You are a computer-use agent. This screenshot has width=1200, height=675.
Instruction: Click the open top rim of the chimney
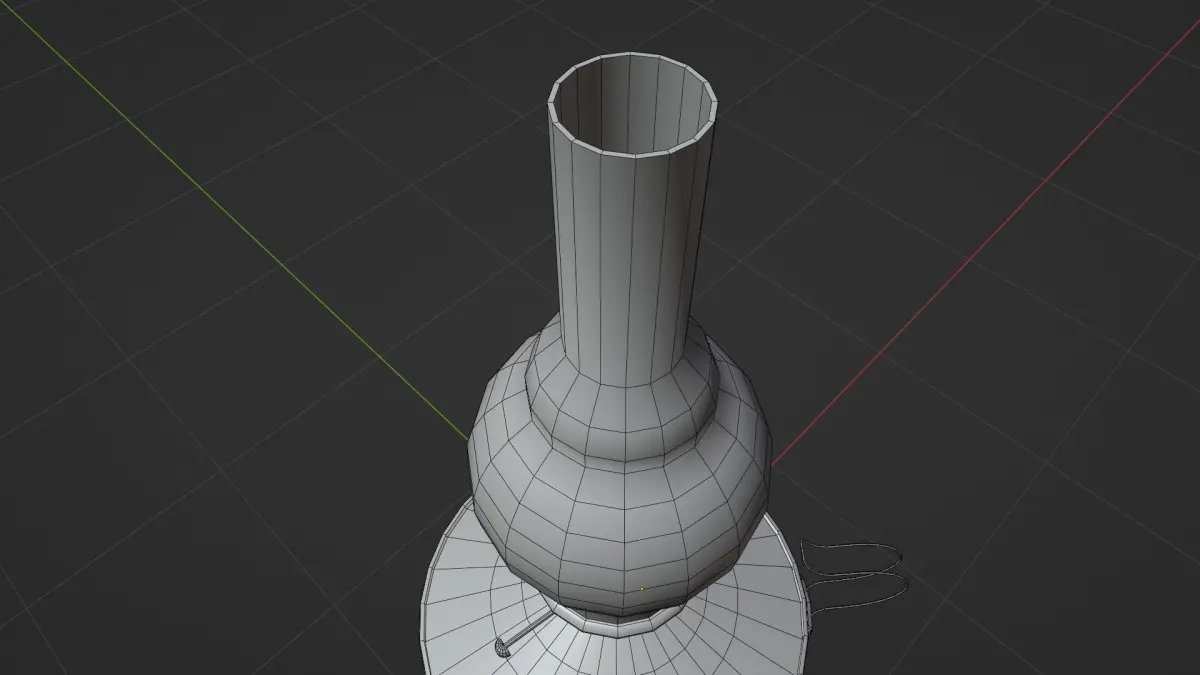633,105
